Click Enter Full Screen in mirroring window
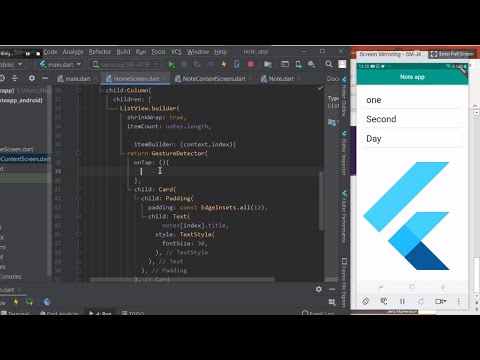This screenshot has width=480, height=360. tap(453, 54)
